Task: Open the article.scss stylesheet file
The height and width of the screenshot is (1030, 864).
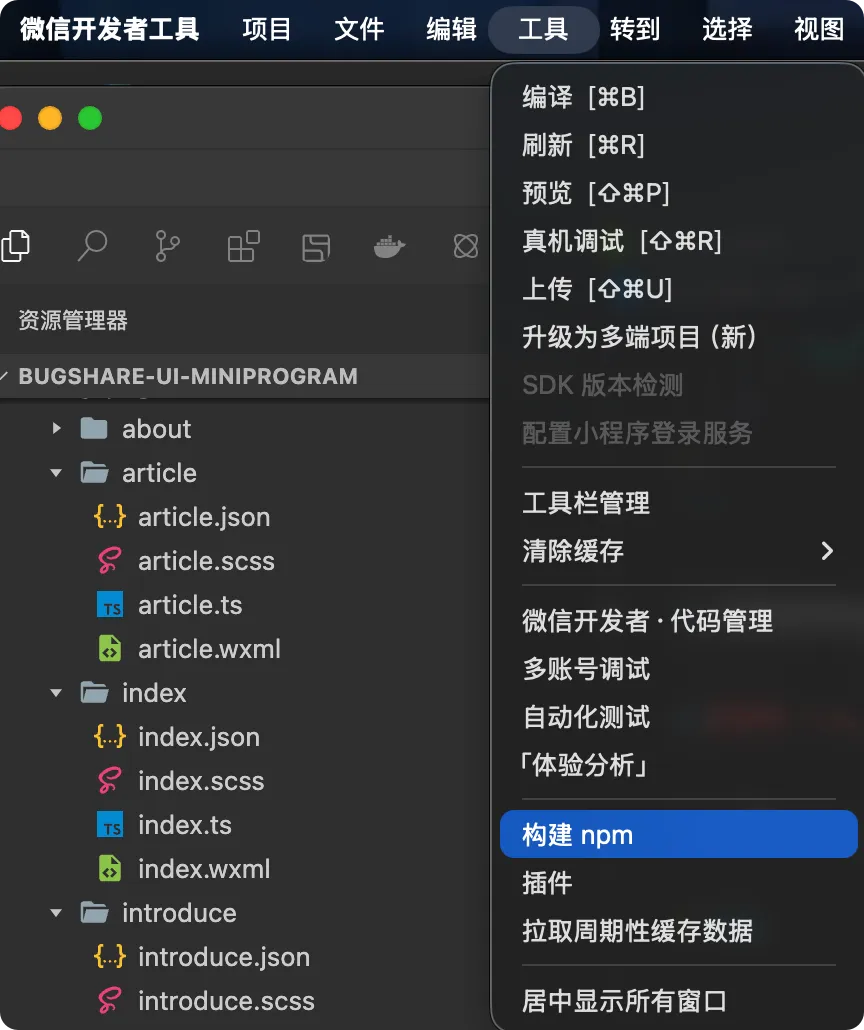Action: tap(206, 561)
